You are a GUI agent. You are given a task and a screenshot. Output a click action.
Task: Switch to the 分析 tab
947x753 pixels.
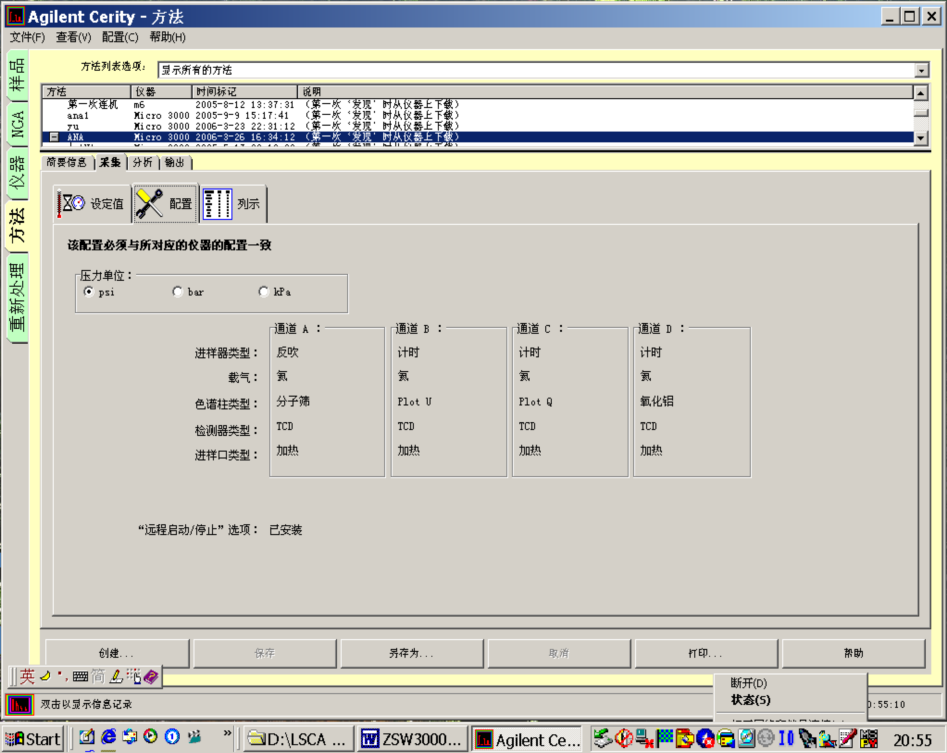(143, 162)
